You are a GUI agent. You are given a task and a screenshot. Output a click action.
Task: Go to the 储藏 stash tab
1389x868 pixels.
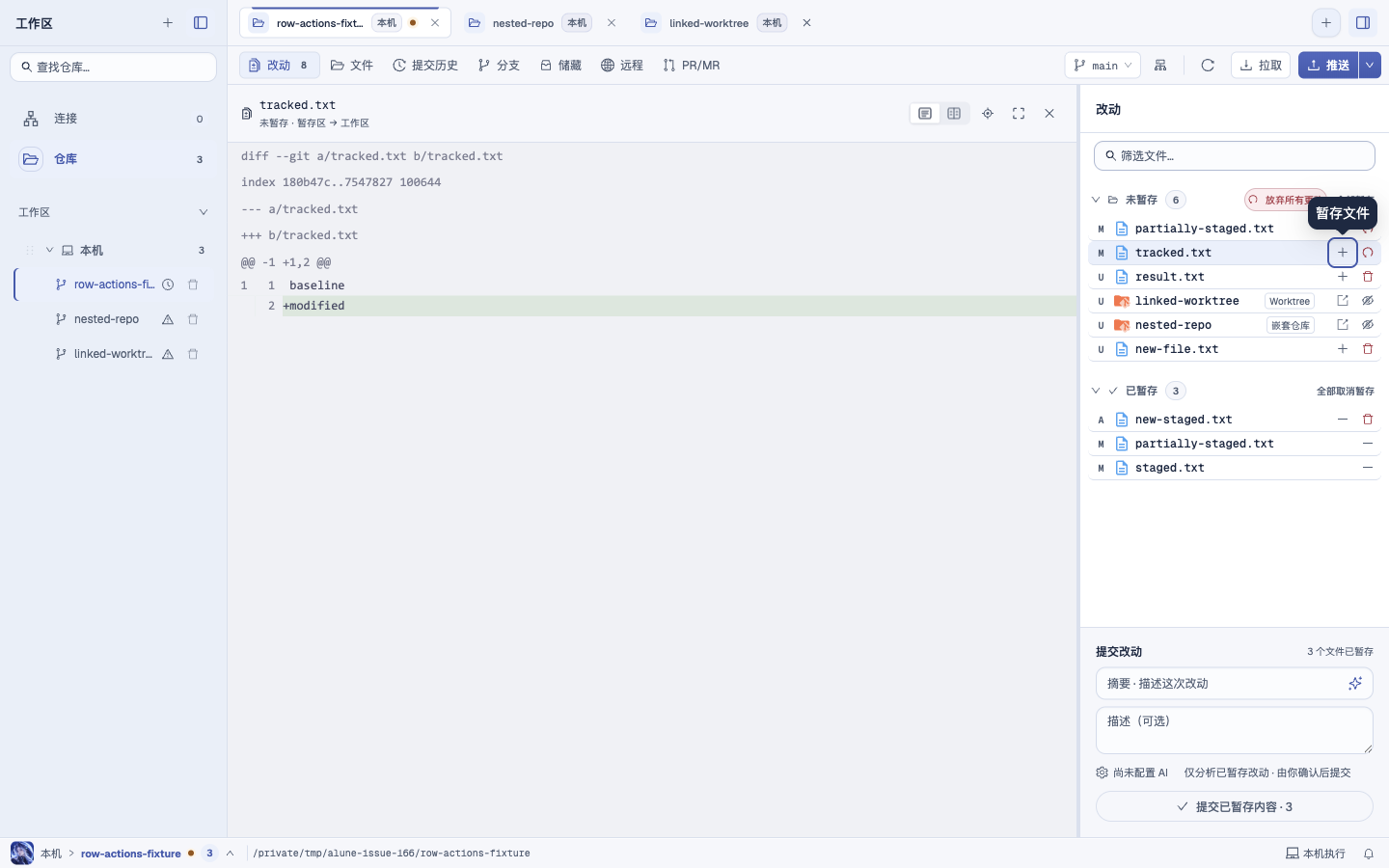560,66
